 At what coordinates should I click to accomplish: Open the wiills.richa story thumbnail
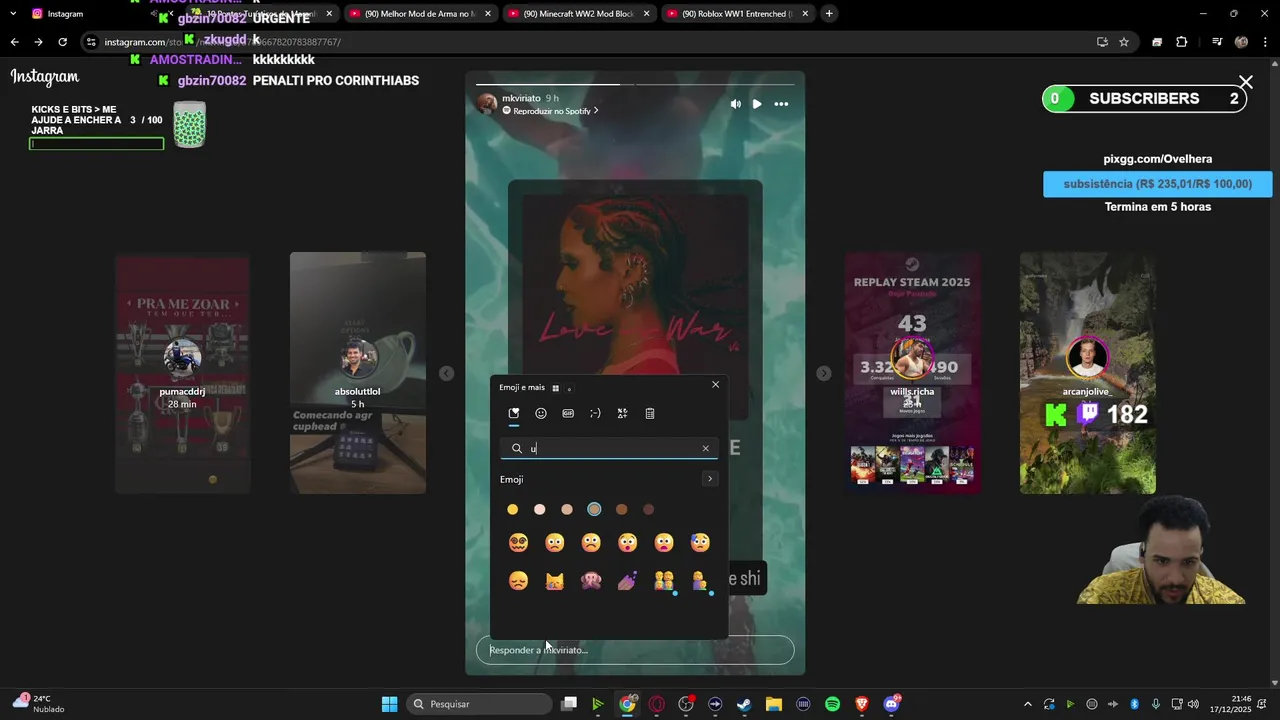[x=912, y=372]
